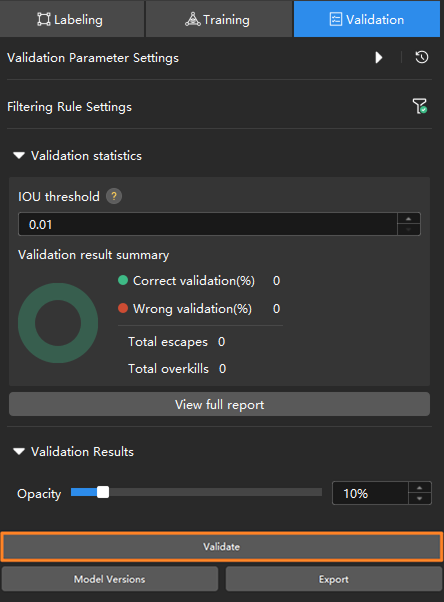Click the Filtering Rule Settings label
The height and width of the screenshot is (602, 444).
pyautogui.click(x=70, y=107)
